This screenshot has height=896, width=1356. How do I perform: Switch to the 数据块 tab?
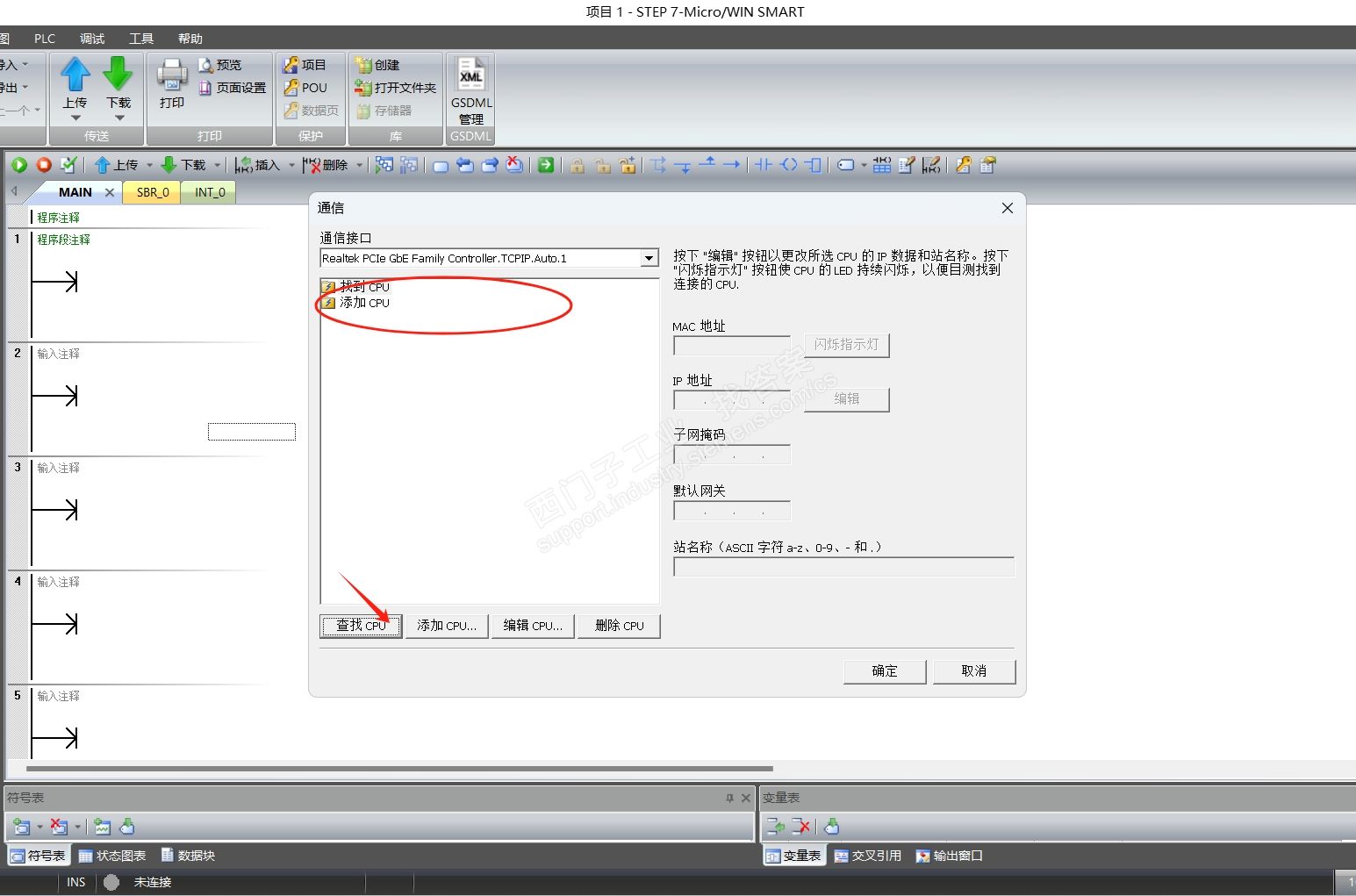pos(188,856)
